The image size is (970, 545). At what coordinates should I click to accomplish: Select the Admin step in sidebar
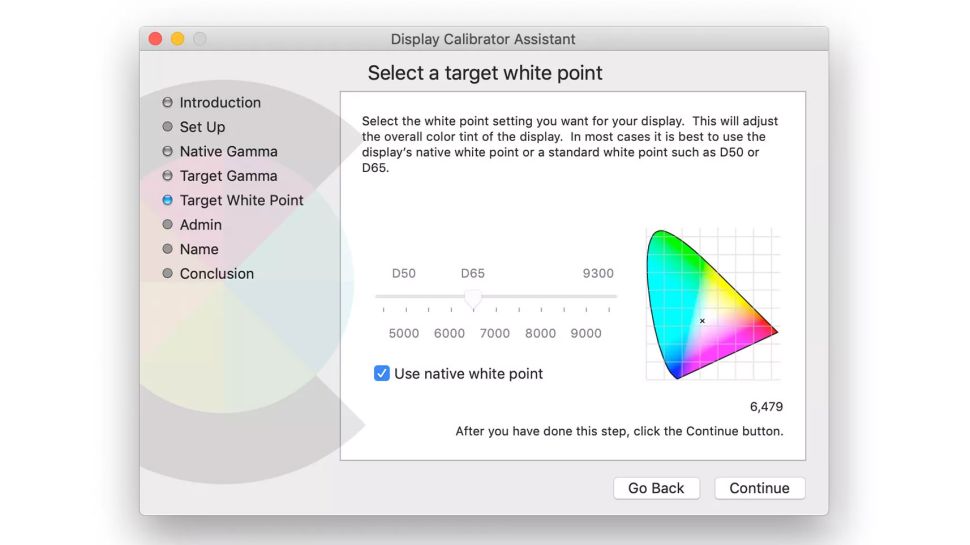(x=200, y=225)
